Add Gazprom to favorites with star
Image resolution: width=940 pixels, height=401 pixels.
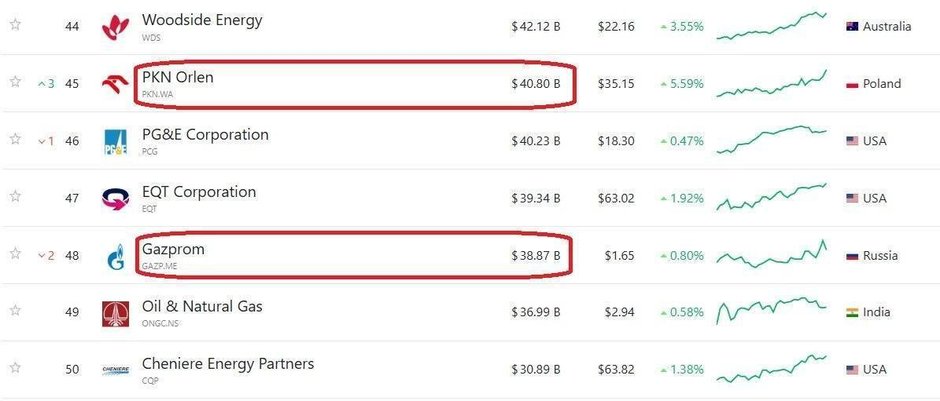click(15, 254)
